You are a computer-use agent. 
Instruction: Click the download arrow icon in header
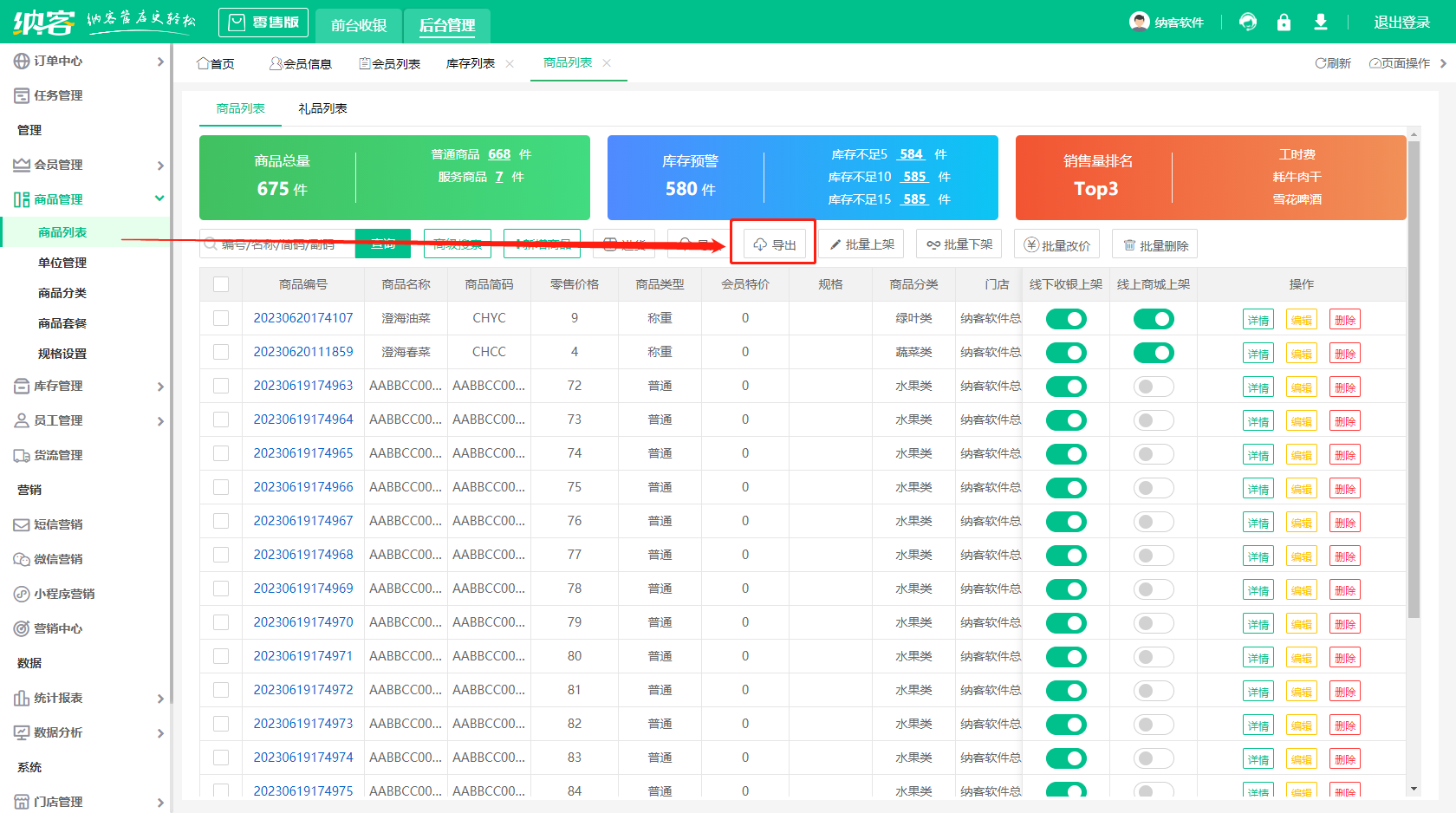point(1320,23)
